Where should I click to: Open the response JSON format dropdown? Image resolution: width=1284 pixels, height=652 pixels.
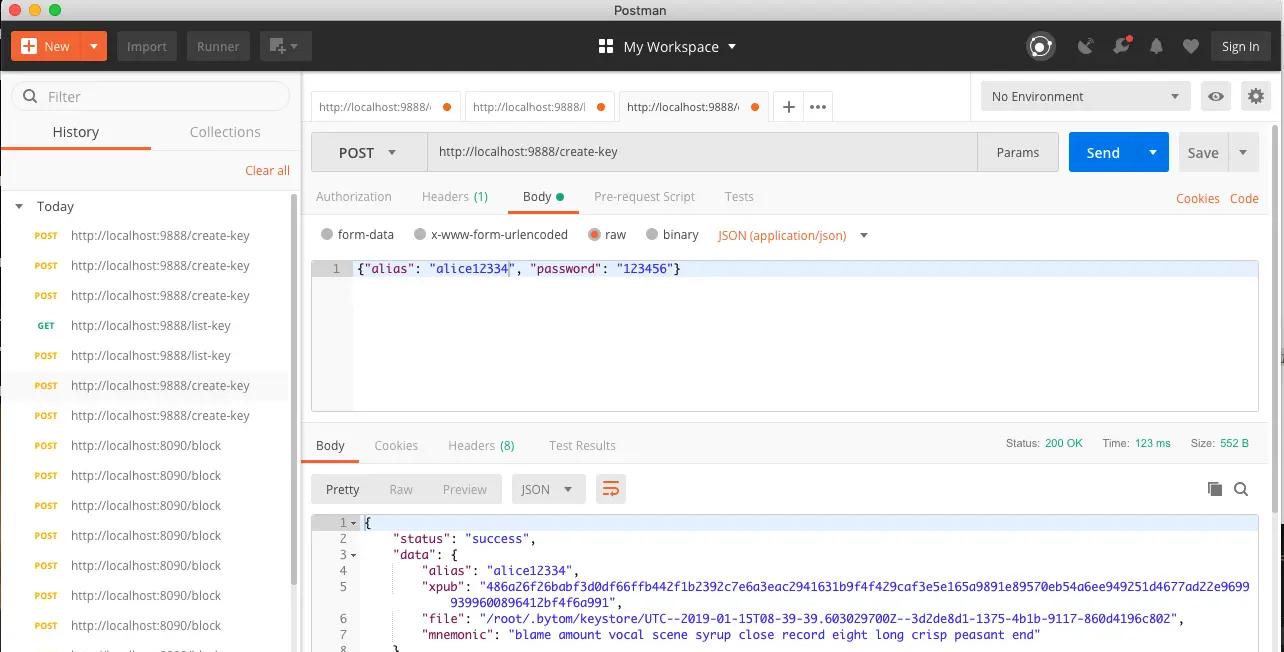coord(548,489)
